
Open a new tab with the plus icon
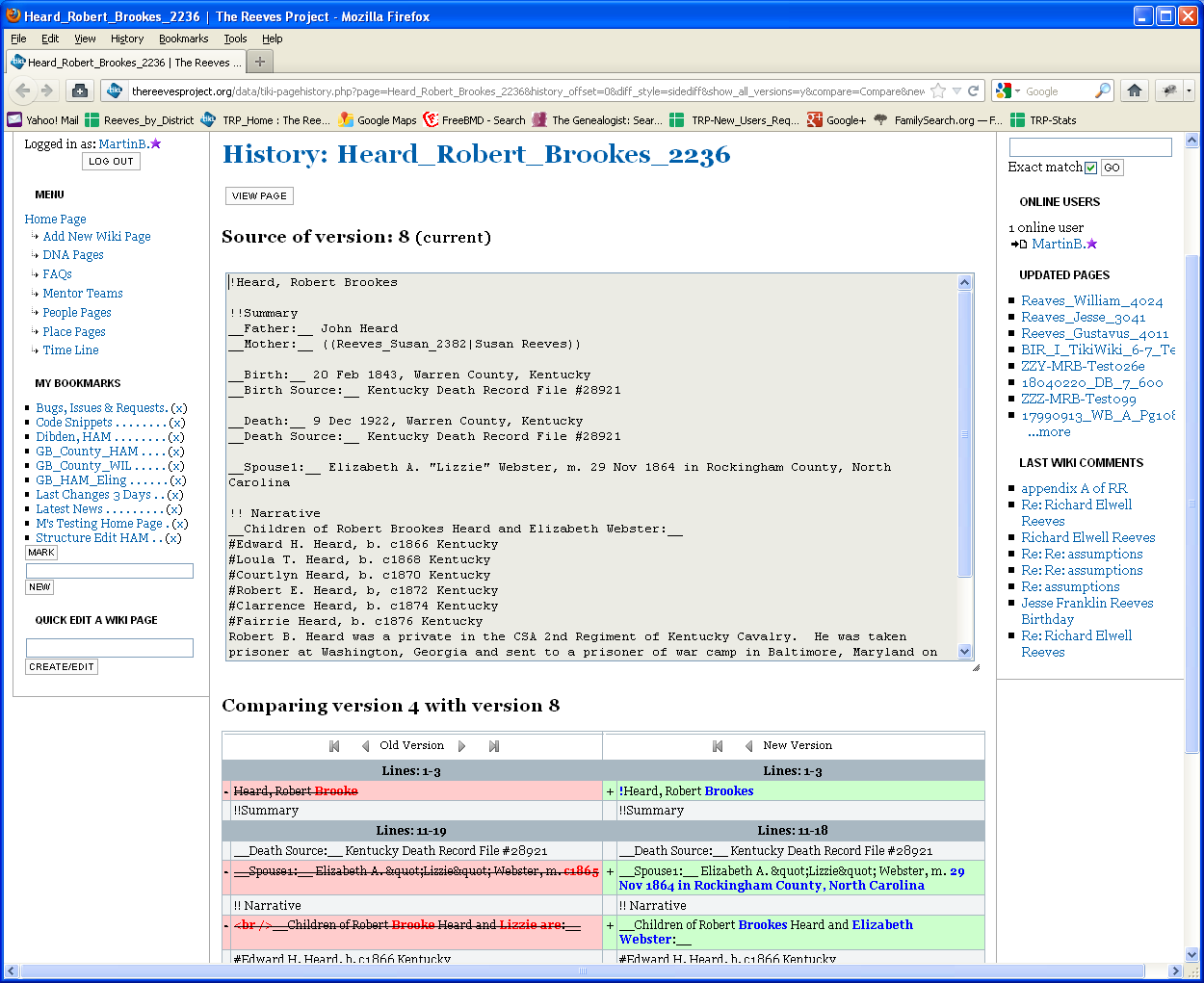pyautogui.click(x=259, y=62)
